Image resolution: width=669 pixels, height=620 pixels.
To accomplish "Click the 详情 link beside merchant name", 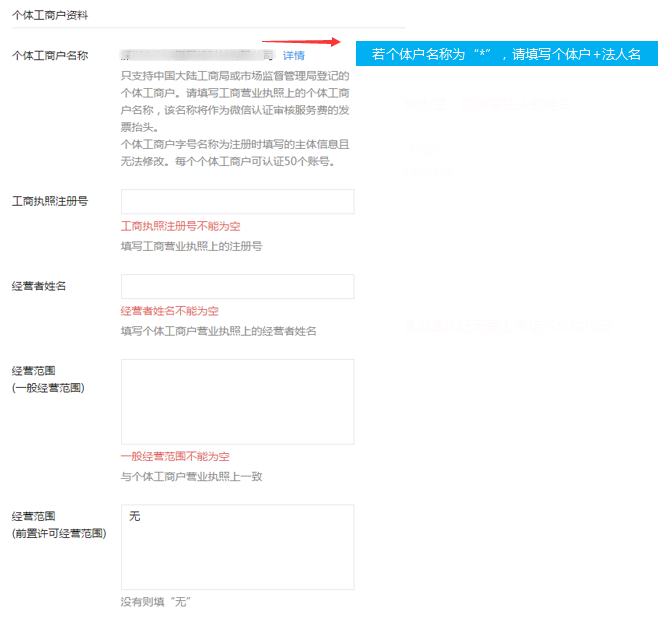I will [293, 56].
